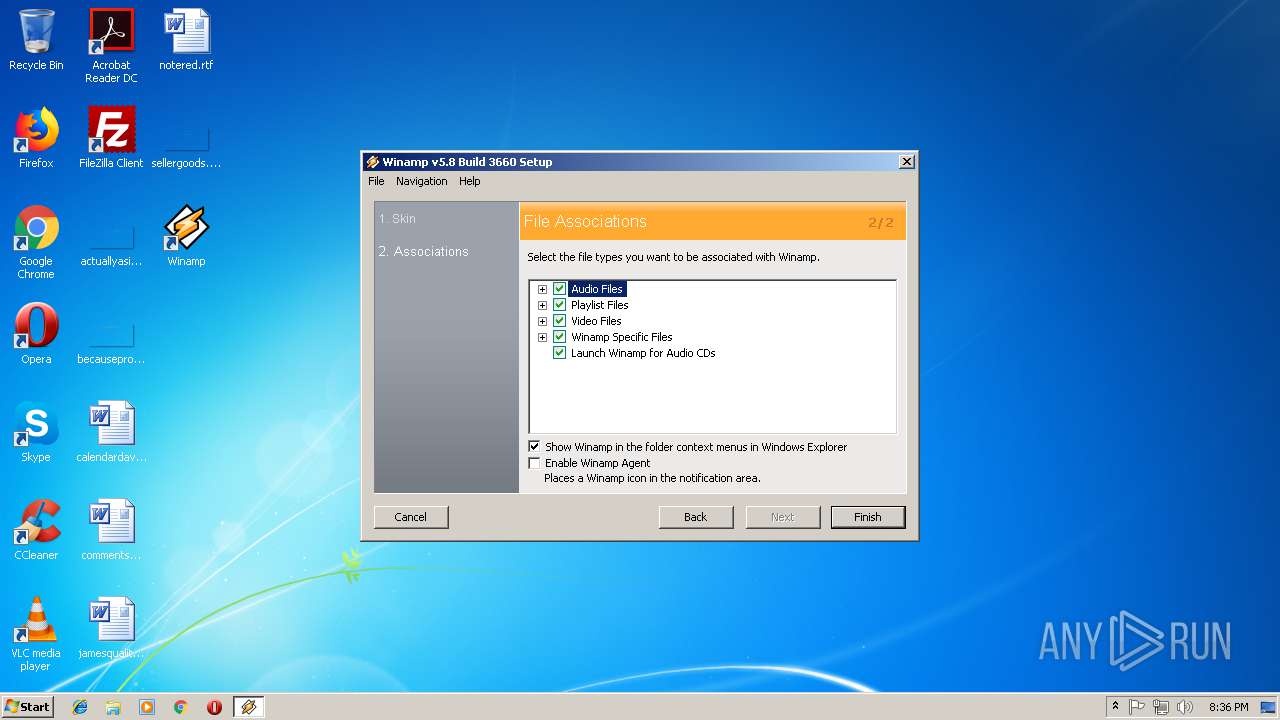This screenshot has height=720, width=1280.
Task: Click the Back button
Action: point(695,517)
